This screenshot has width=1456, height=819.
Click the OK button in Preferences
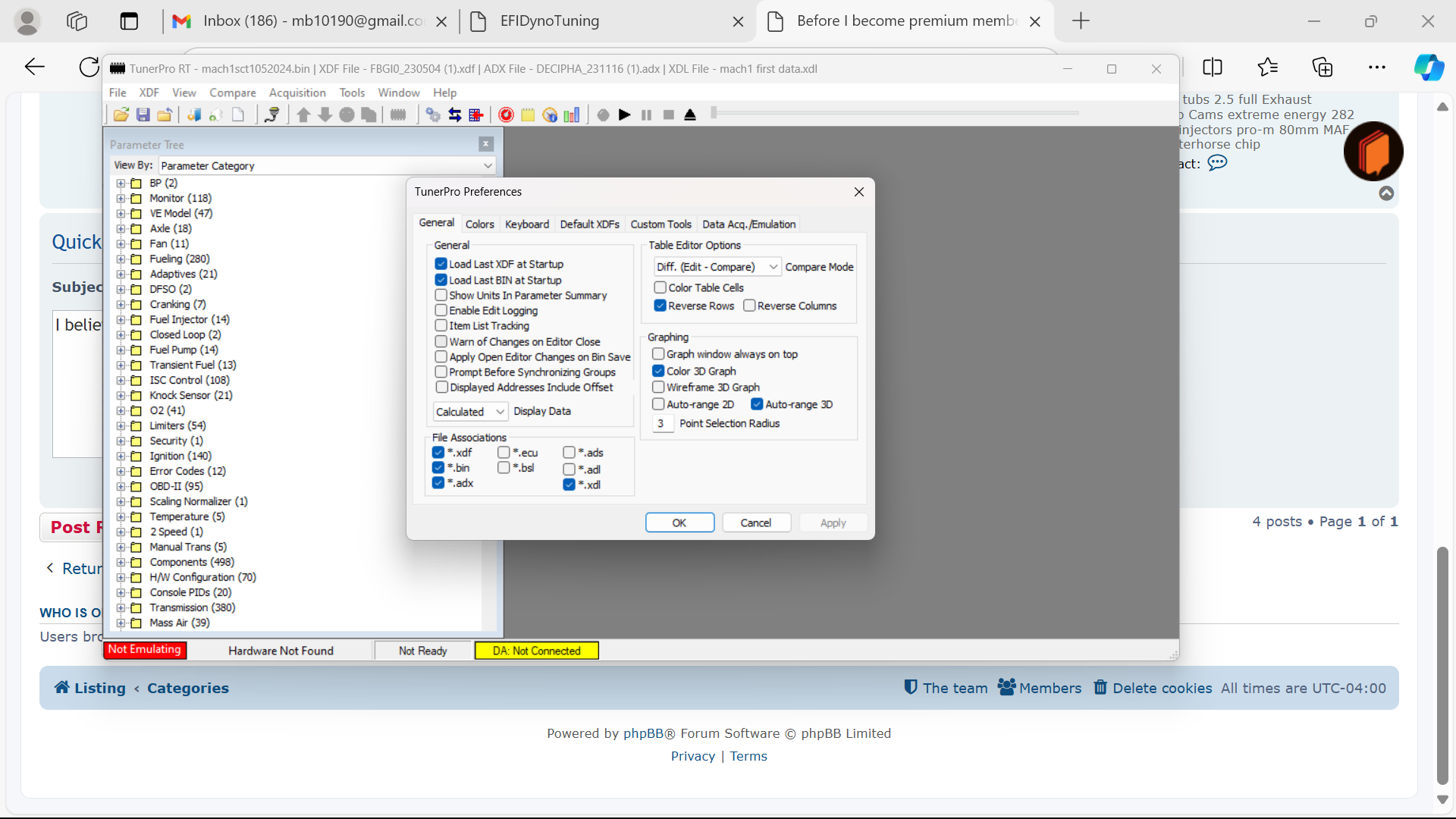679,522
